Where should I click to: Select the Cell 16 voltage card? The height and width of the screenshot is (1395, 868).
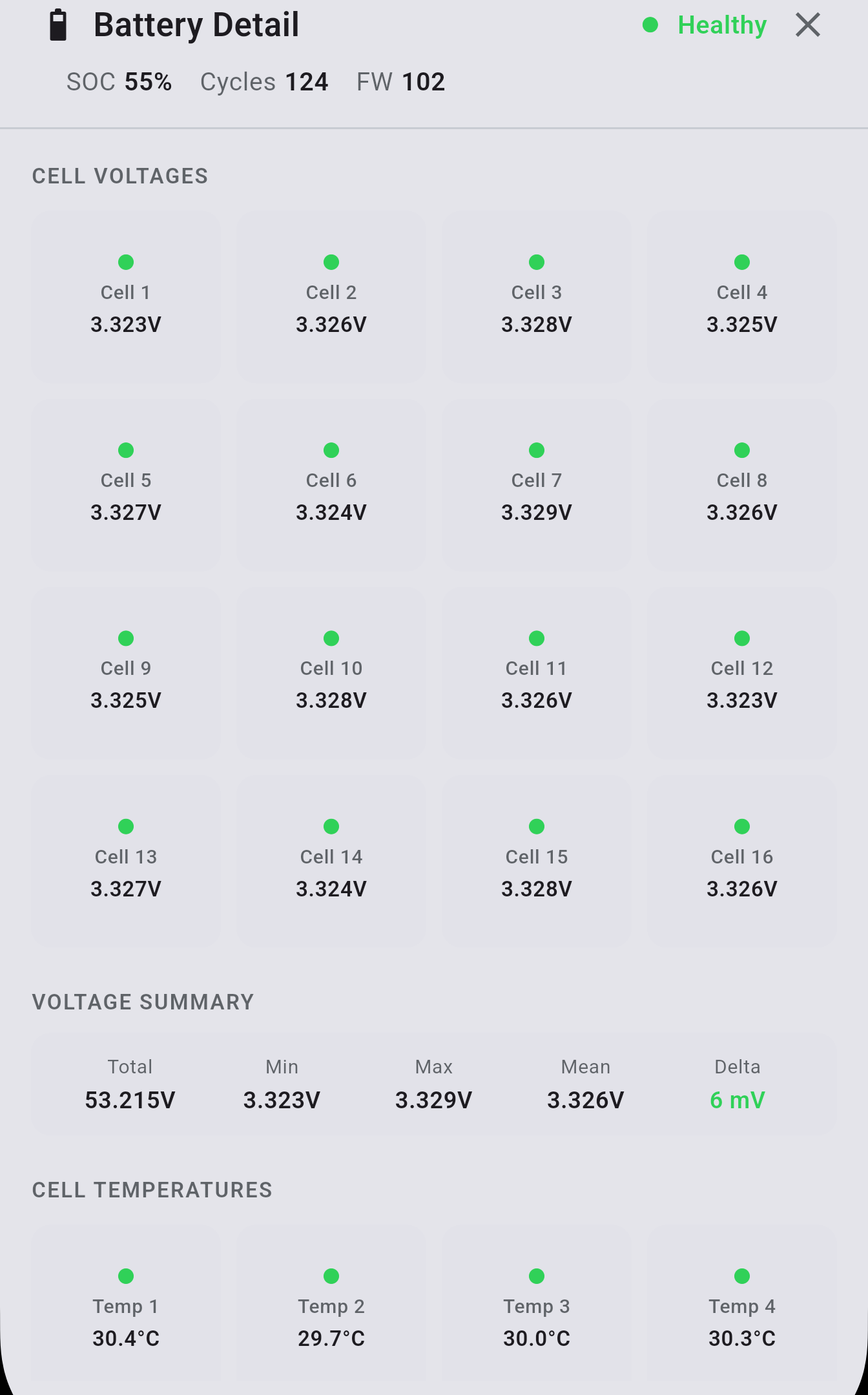pyautogui.click(x=742, y=862)
